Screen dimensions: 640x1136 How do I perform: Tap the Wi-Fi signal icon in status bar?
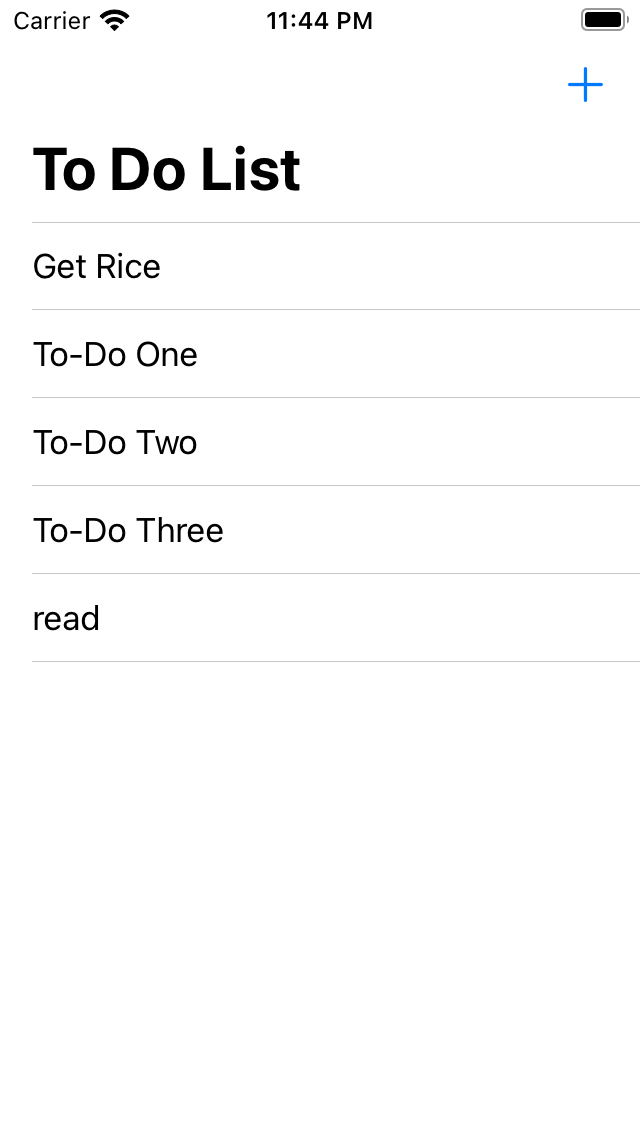pos(115,20)
